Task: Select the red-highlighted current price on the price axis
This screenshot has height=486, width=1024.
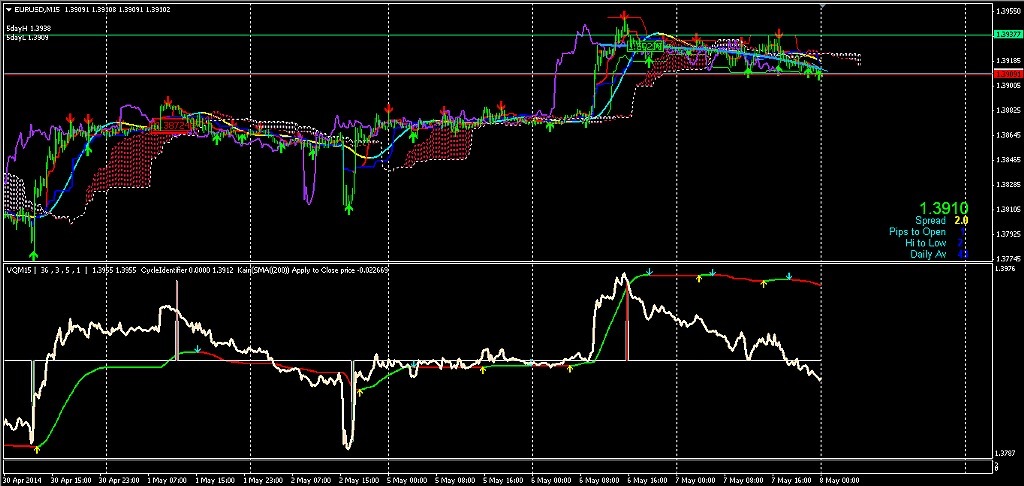Action: [1007, 74]
